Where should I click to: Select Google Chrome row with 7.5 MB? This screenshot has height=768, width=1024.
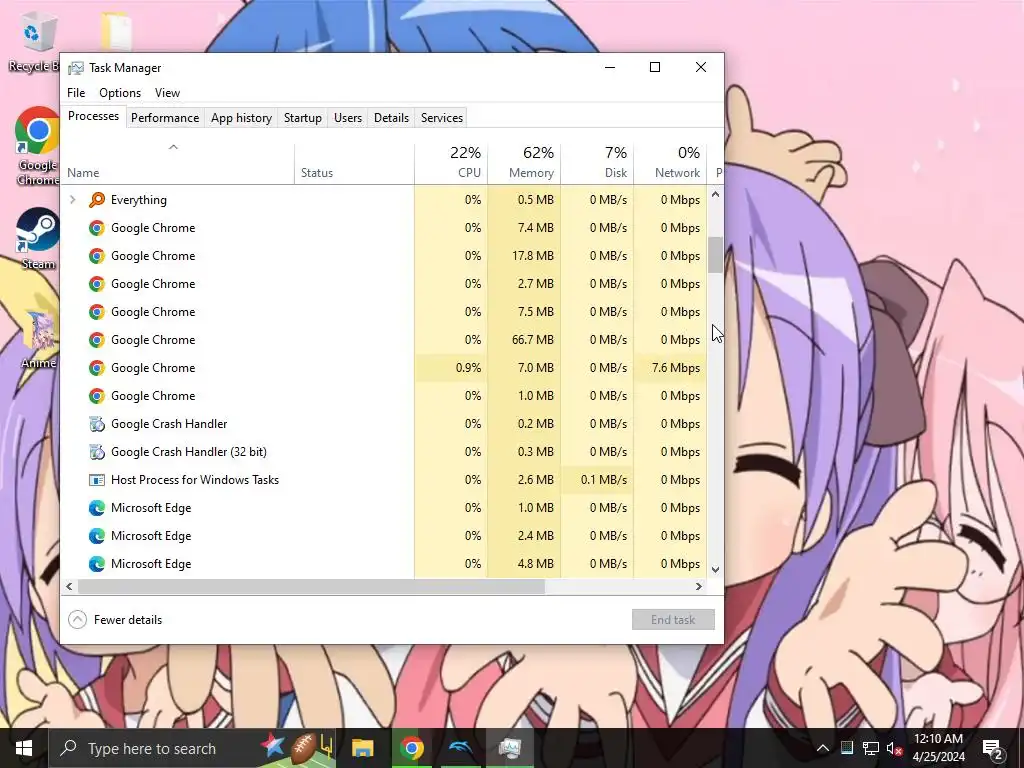point(384,312)
